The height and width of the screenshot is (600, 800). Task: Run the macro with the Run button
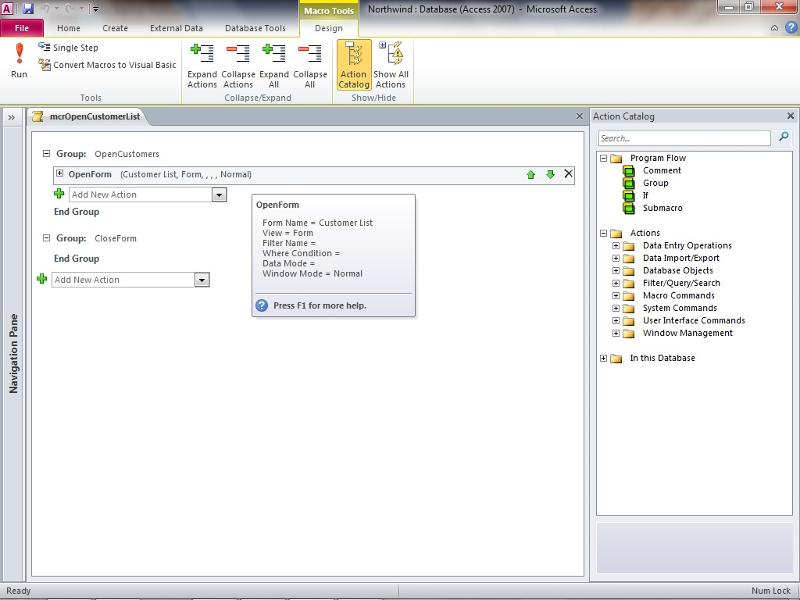(x=19, y=61)
